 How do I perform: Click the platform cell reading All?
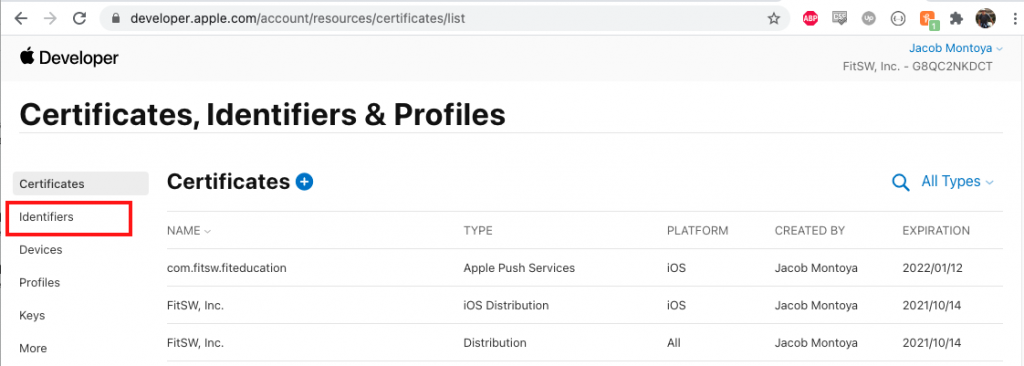click(674, 342)
